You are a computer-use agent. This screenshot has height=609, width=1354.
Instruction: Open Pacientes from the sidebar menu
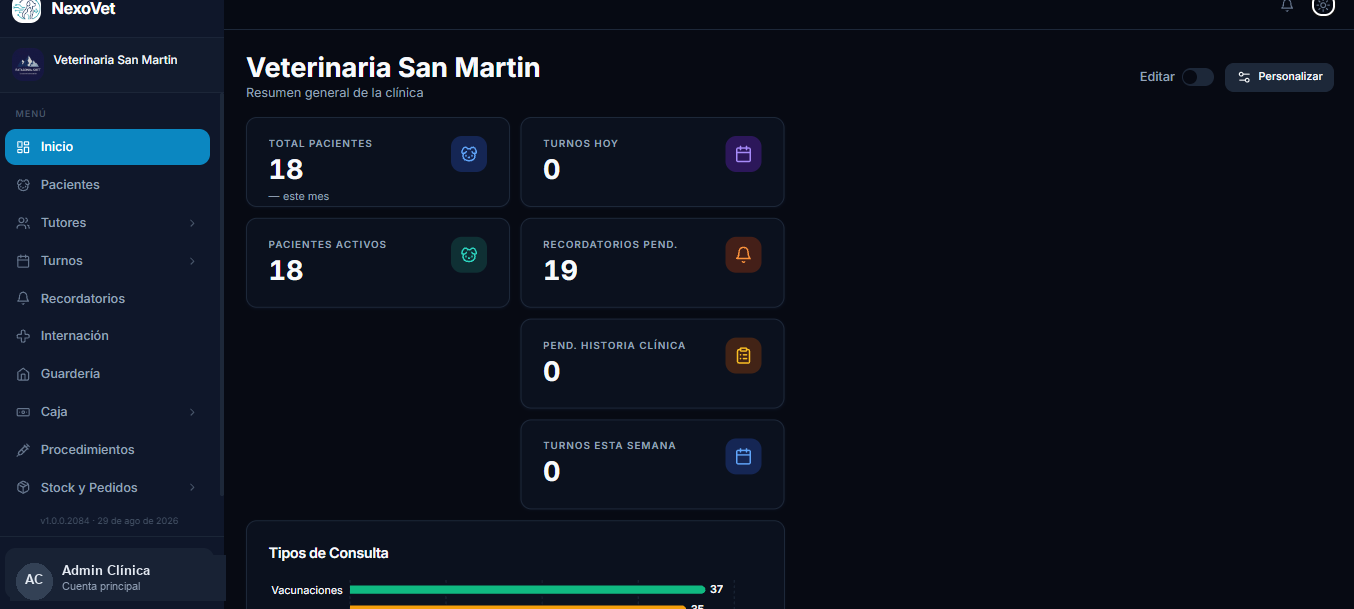click(107, 185)
